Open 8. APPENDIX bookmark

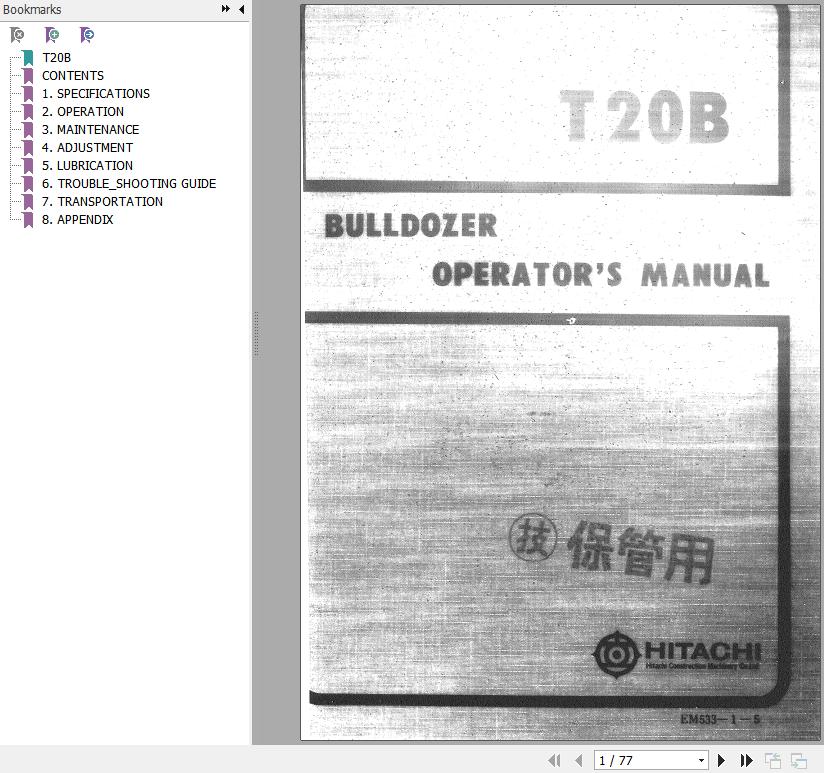78,220
